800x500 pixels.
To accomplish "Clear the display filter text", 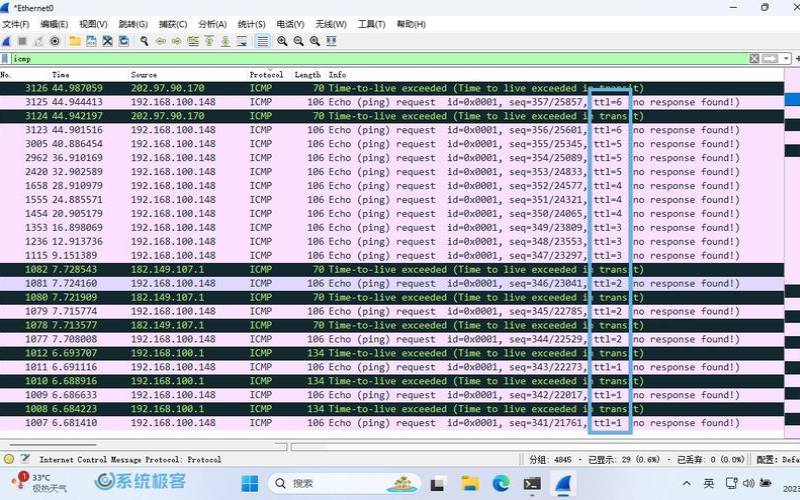I will [x=754, y=59].
